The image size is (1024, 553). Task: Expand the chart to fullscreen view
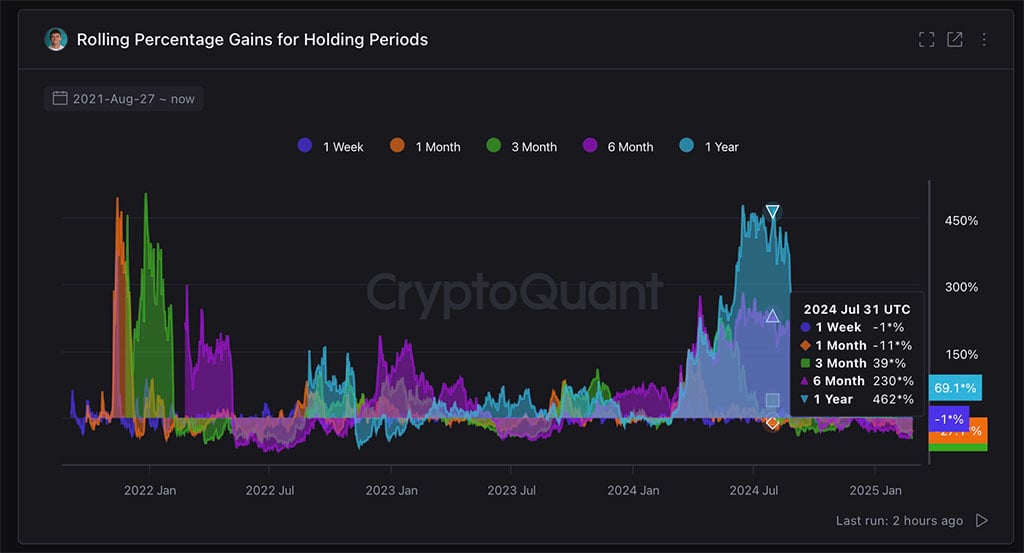click(x=926, y=40)
